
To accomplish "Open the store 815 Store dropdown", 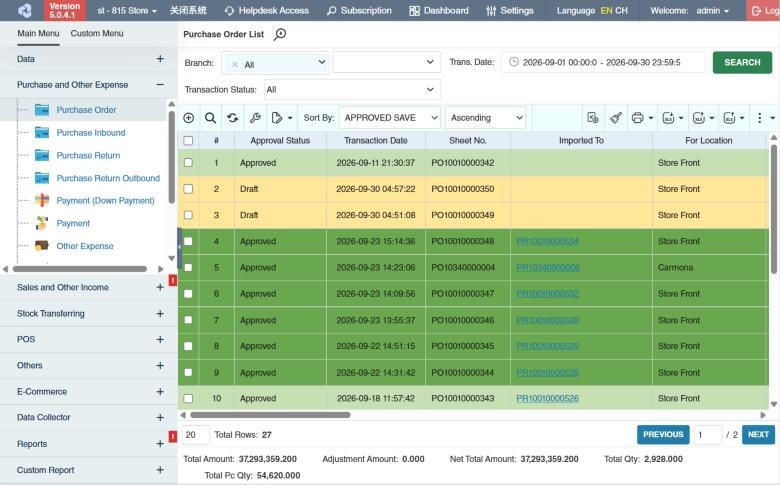I will (x=127, y=10).
